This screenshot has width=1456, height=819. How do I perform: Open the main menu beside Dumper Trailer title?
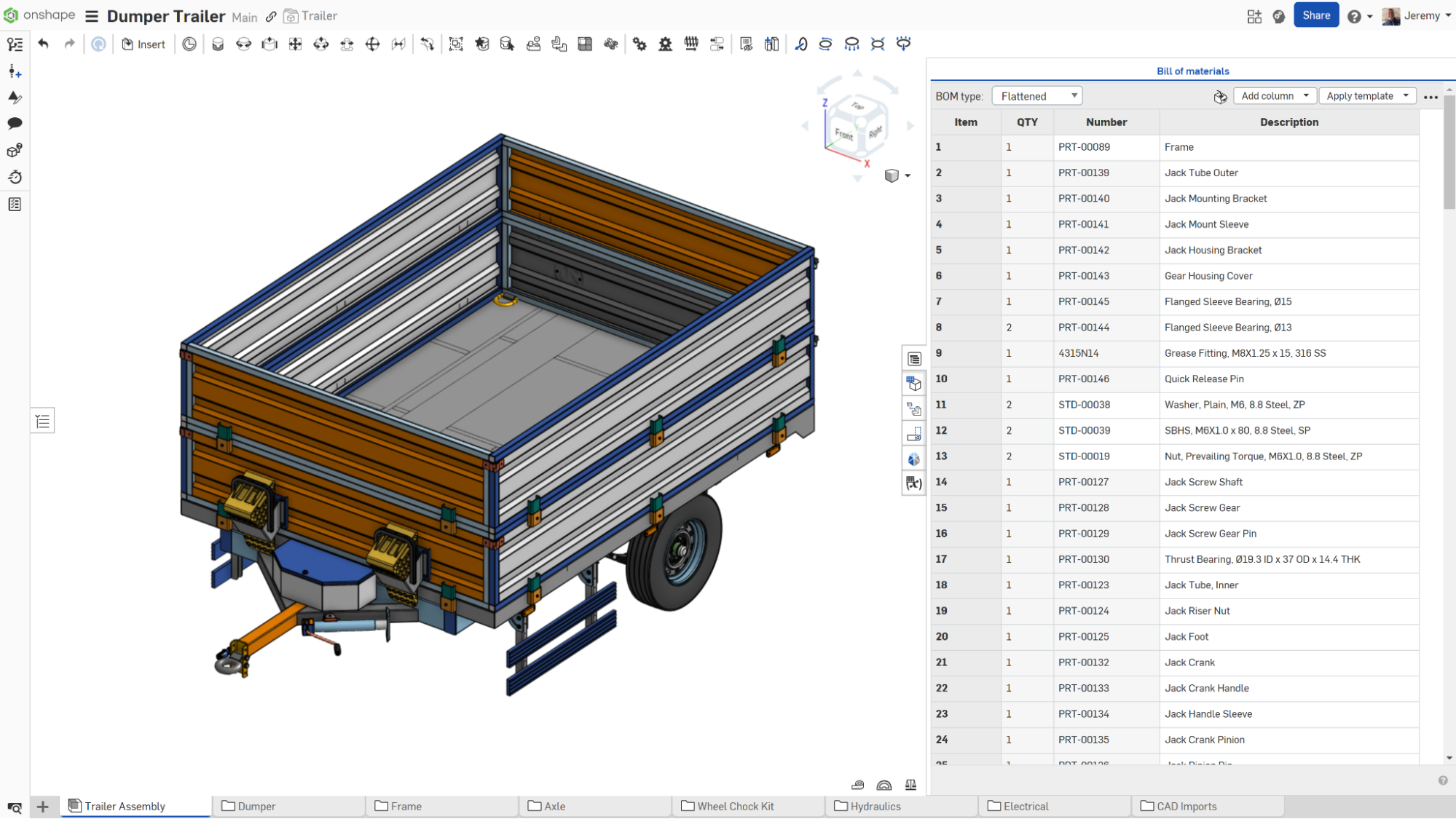pyautogui.click(x=92, y=16)
